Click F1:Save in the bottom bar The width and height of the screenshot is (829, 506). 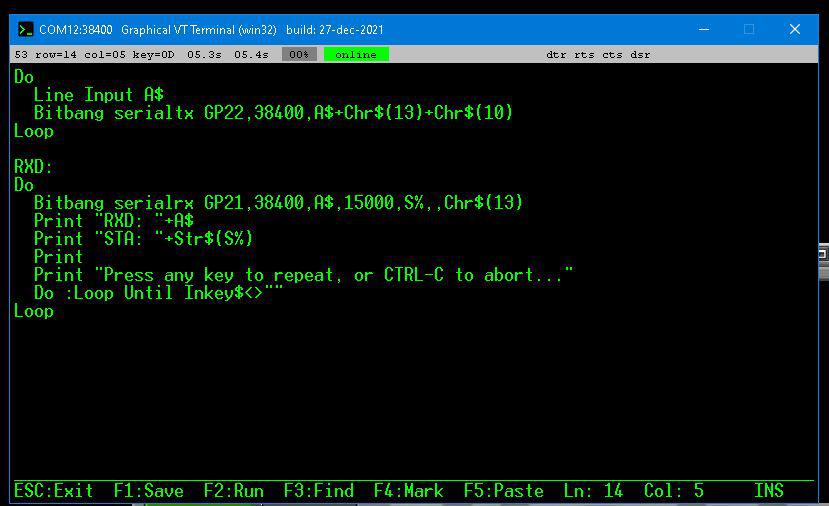(148, 491)
